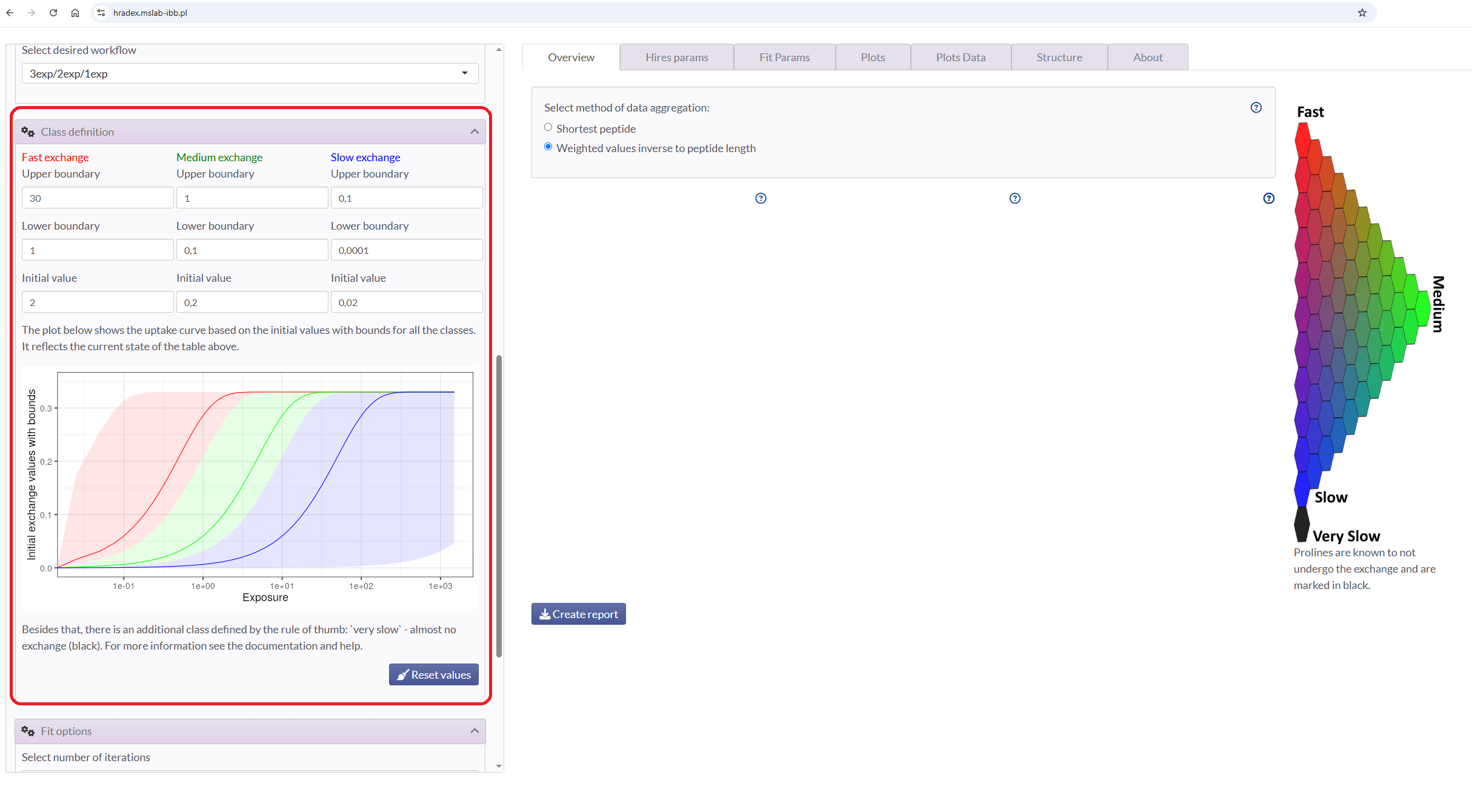This screenshot has height=812, width=1472.
Task: Open the Plots Data tab
Action: click(961, 57)
